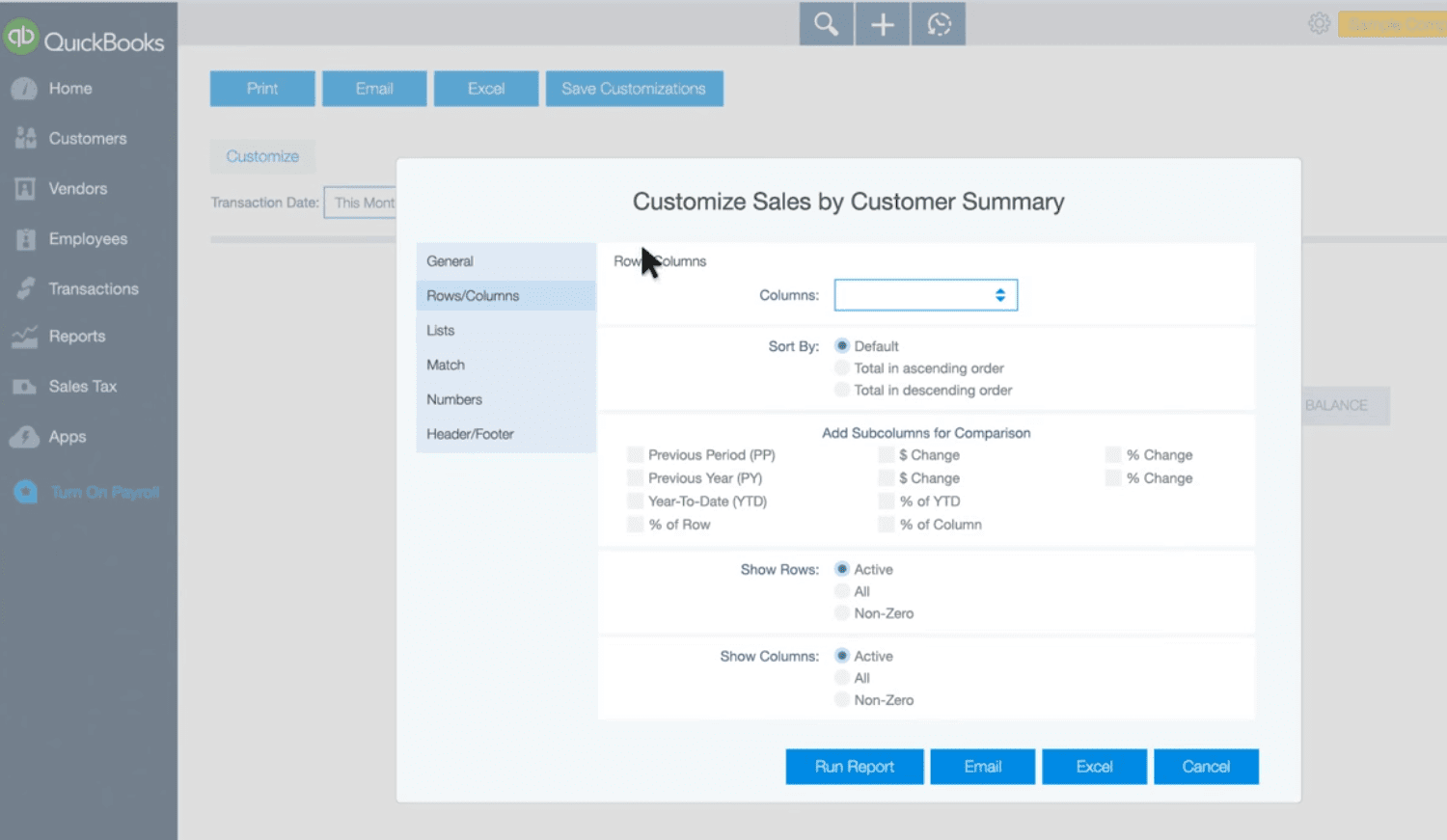Select Non-Zero under Show Columns
The height and width of the screenshot is (840, 1447).
(x=842, y=699)
